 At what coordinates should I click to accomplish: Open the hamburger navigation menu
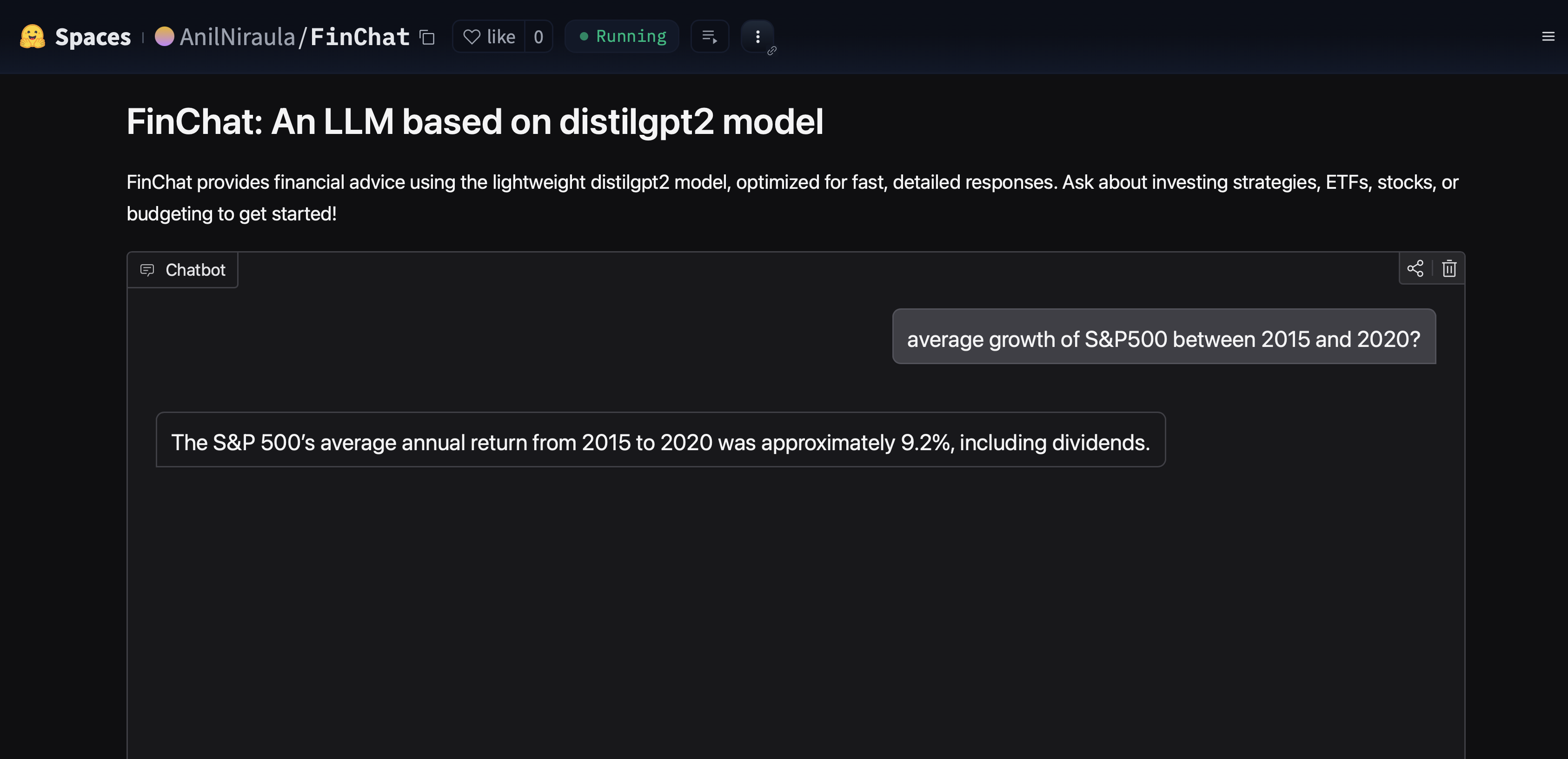(1548, 37)
